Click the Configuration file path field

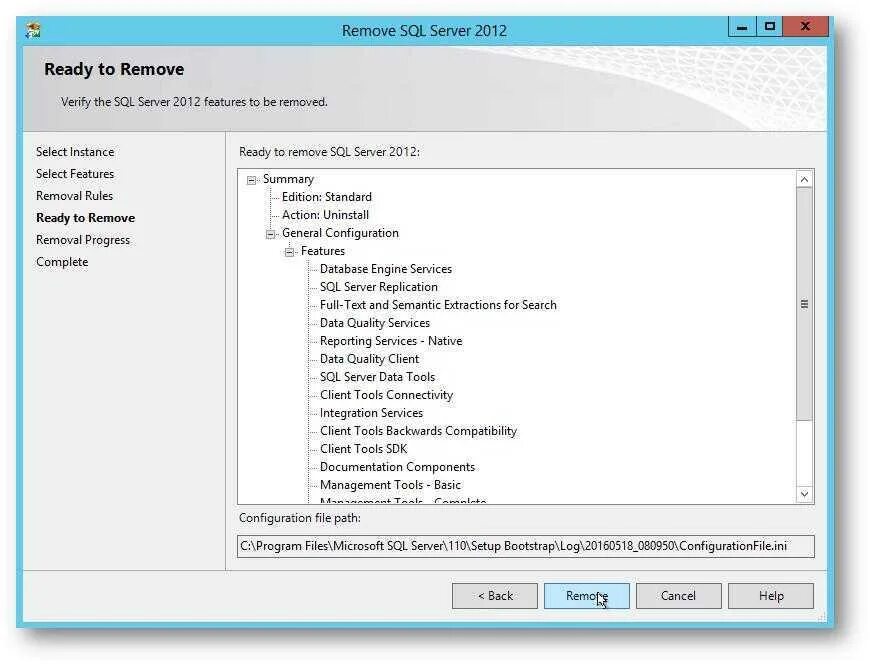tap(525, 546)
